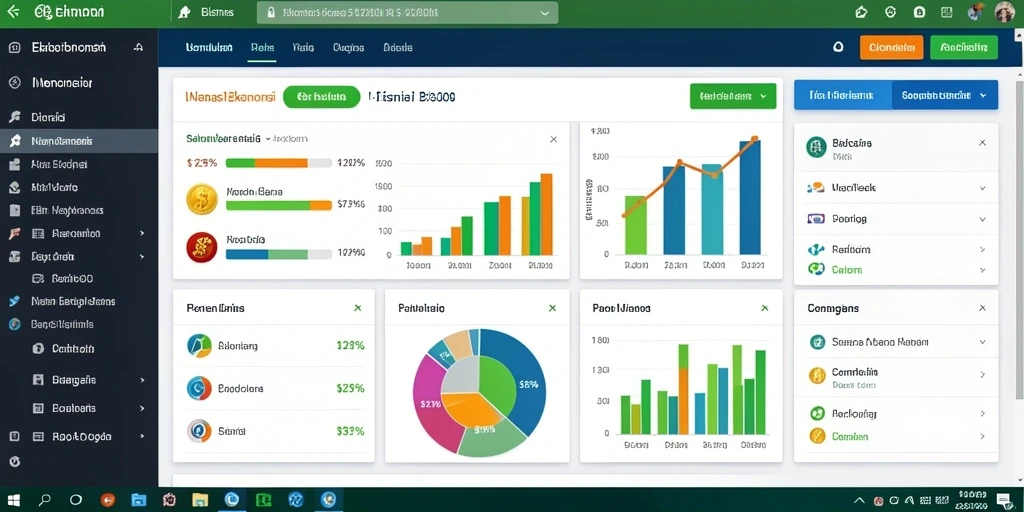Click the orange Clonedaie button
Screen dimensions: 1024x512
891,48
